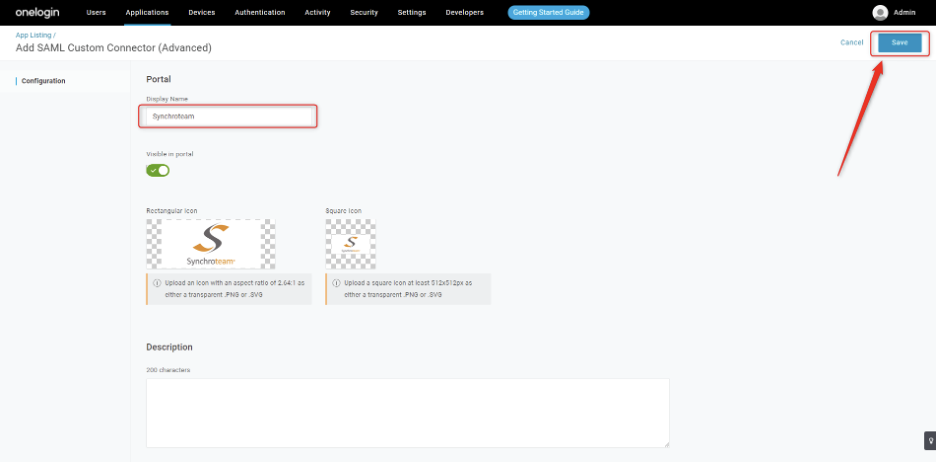This screenshot has width=936, height=462.
Task: Open the Authentication menu
Action: (x=260, y=13)
